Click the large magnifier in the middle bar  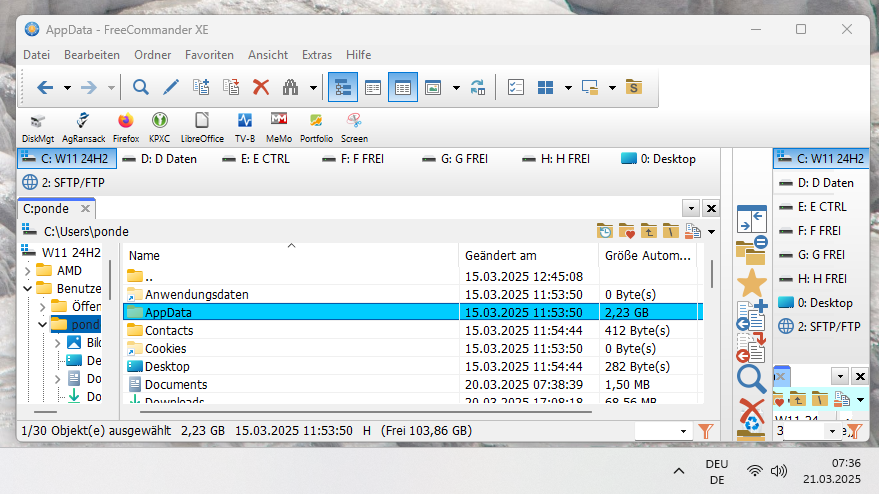pyautogui.click(x=752, y=380)
